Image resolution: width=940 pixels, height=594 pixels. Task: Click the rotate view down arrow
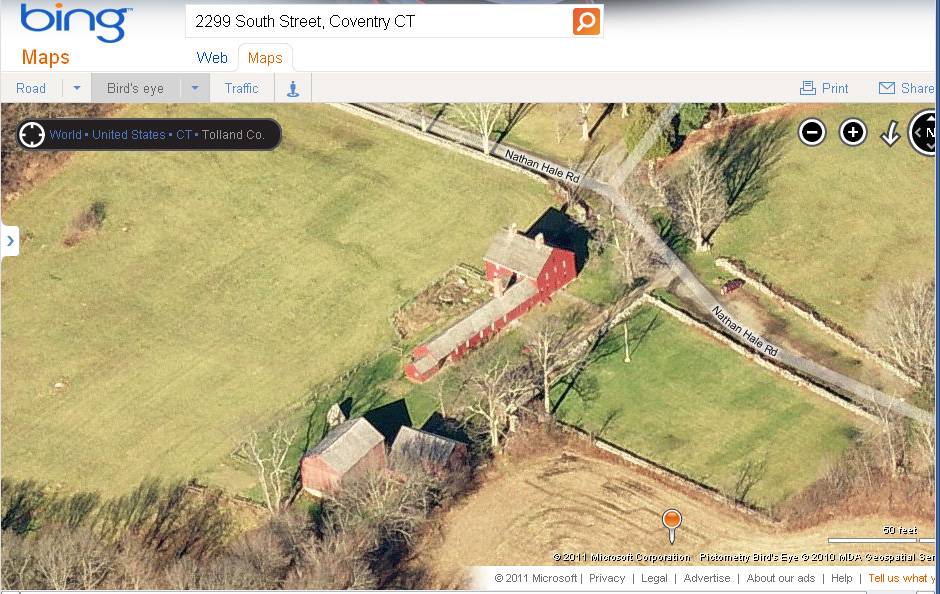pos(890,133)
